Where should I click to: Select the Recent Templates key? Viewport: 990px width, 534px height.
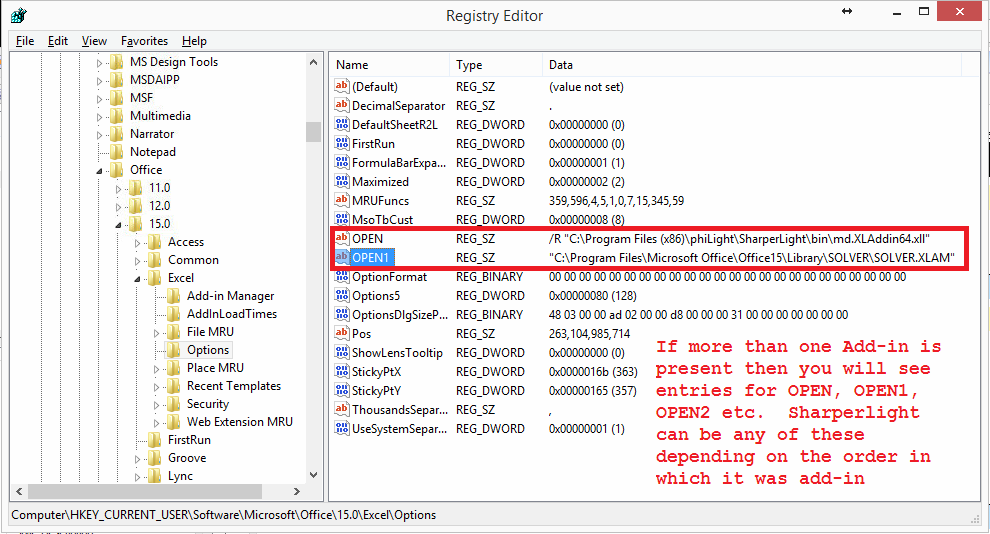point(234,386)
